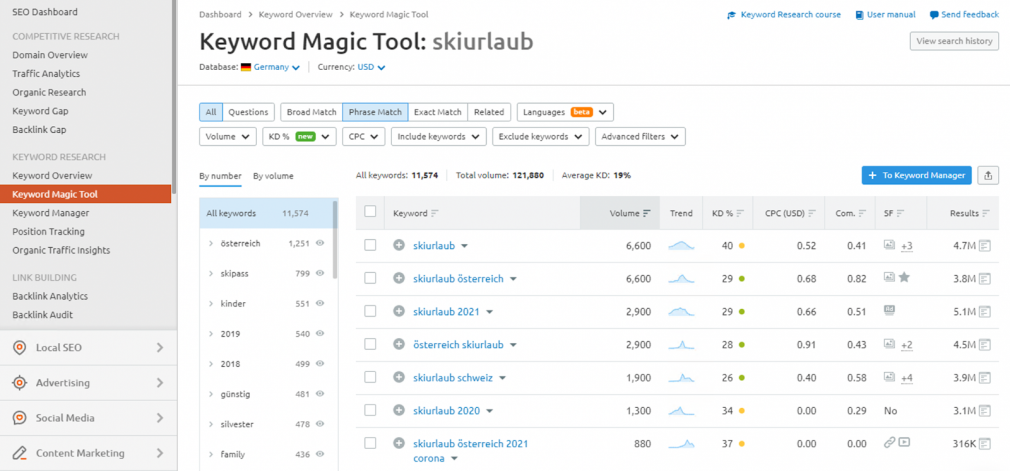The height and width of the screenshot is (471, 1010).
Task: Switch to Related keywords tab
Action: point(489,112)
